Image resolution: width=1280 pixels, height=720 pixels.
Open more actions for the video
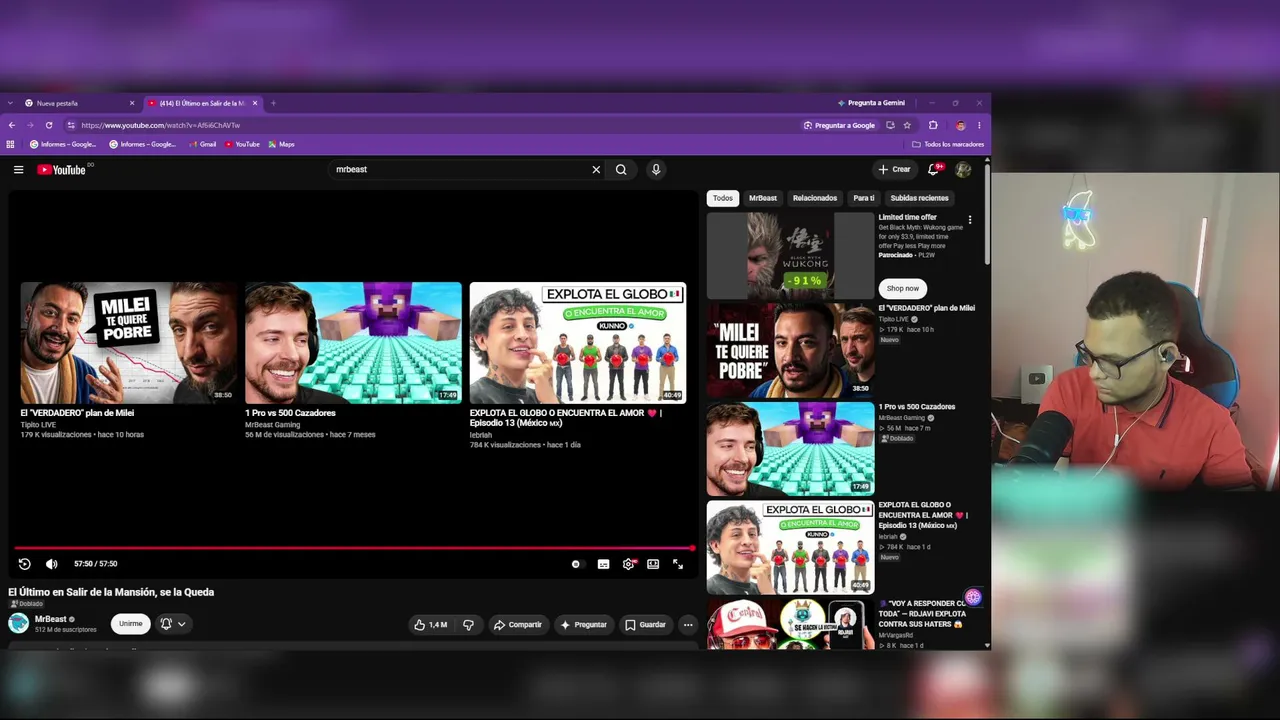[688, 625]
